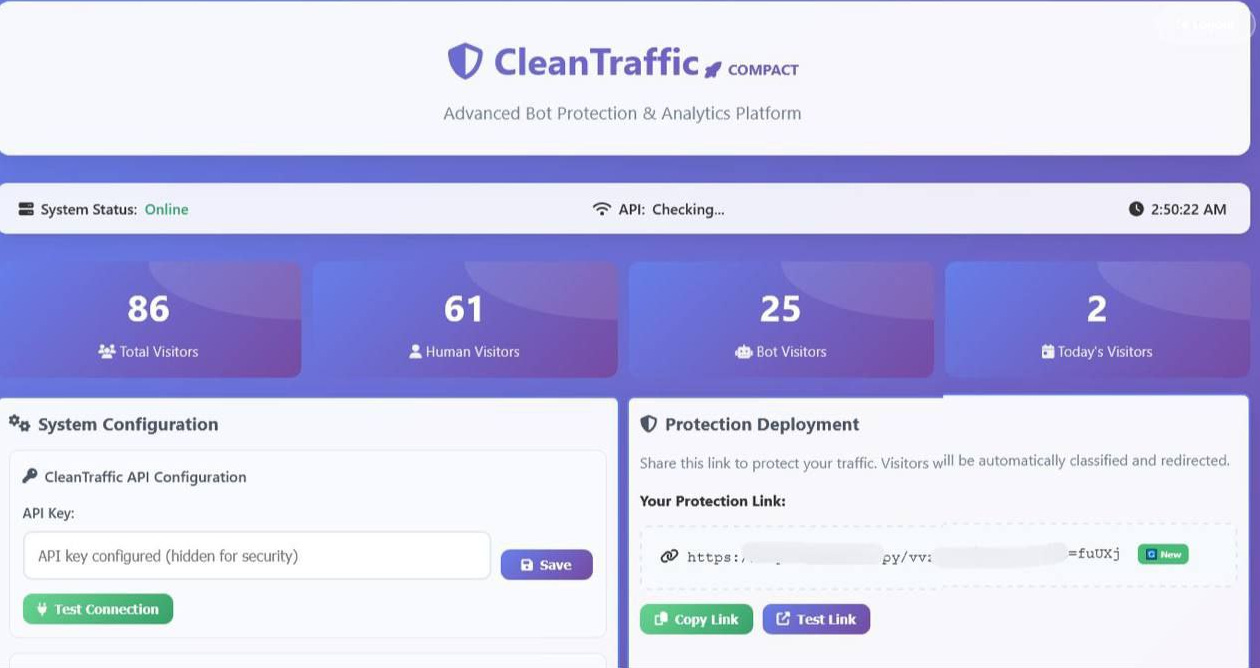Click the key icon beside API Configuration

click(30, 476)
